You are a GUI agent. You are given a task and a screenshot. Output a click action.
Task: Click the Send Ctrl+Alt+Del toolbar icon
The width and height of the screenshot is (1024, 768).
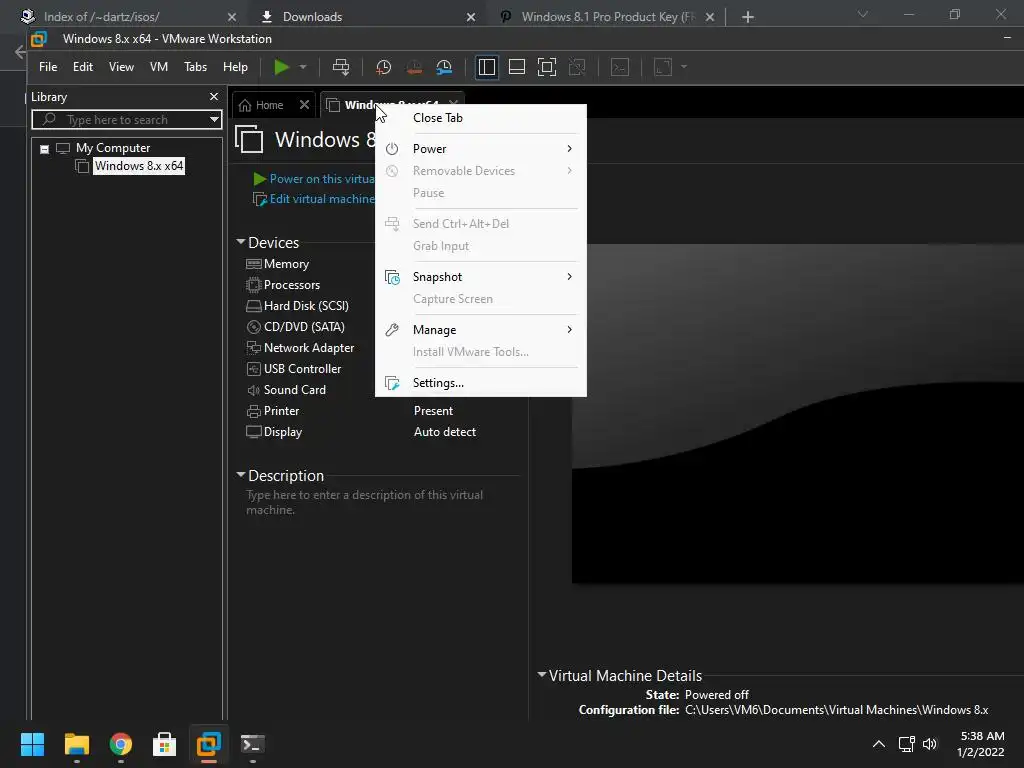[x=341, y=67]
